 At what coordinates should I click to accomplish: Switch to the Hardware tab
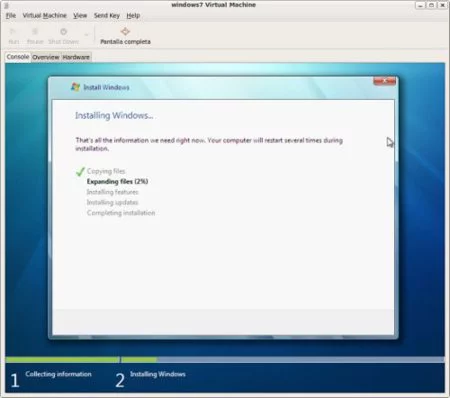click(x=76, y=57)
